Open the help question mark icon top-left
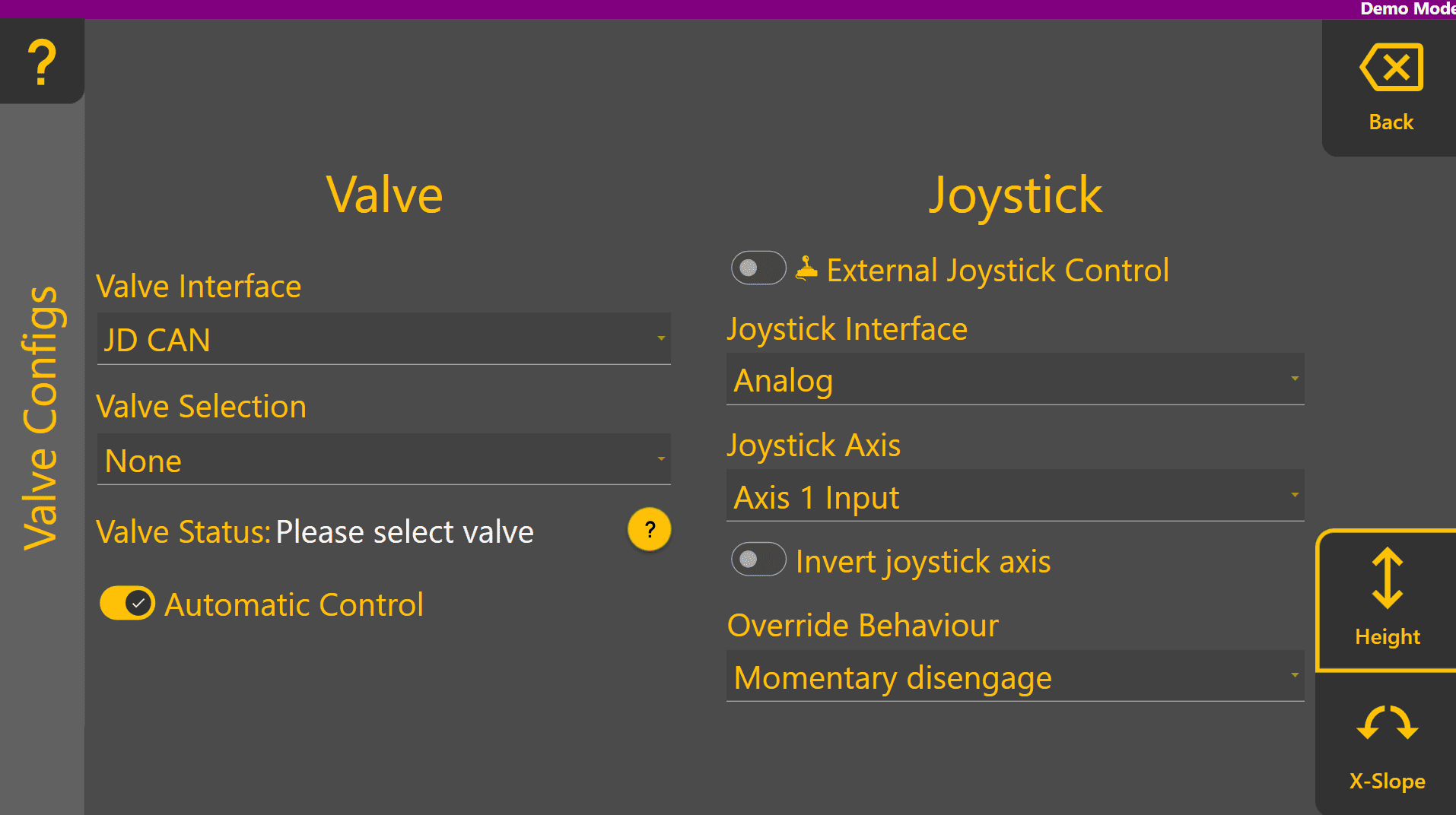This screenshot has width=1456, height=815. (42, 62)
